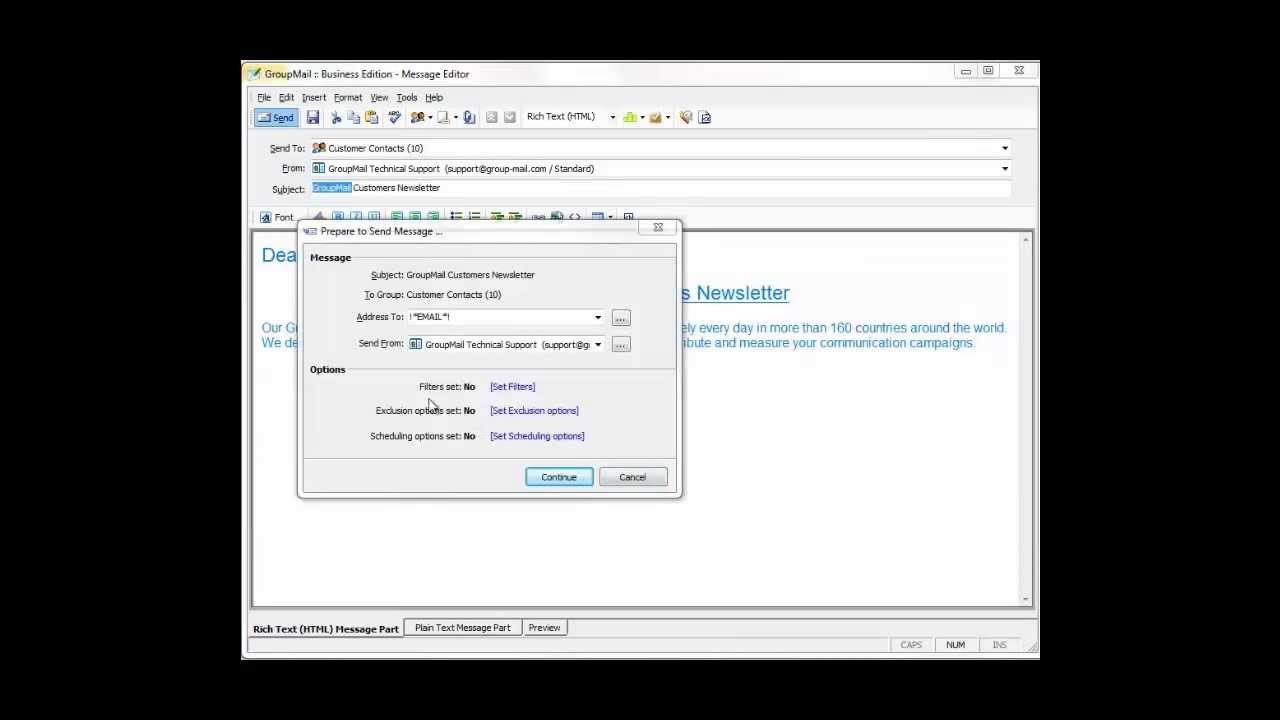Cut selection using the scissors icon
This screenshot has width=1280, height=720.
point(336,118)
